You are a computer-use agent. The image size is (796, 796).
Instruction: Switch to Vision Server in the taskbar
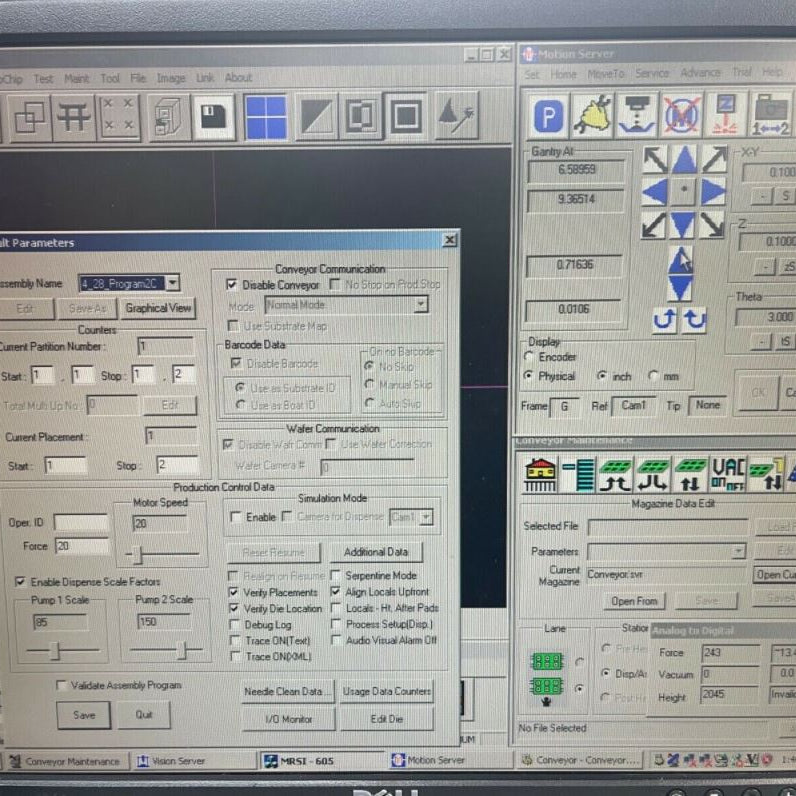pos(193,761)
